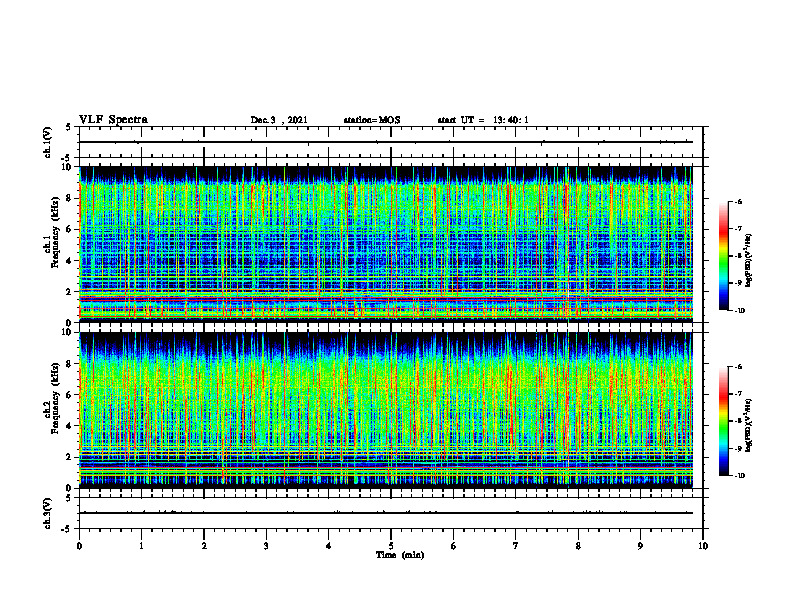Click the "-6" label on ch.1 color scale
This screenshot has width=792, height=612.
tap(739, 201)
